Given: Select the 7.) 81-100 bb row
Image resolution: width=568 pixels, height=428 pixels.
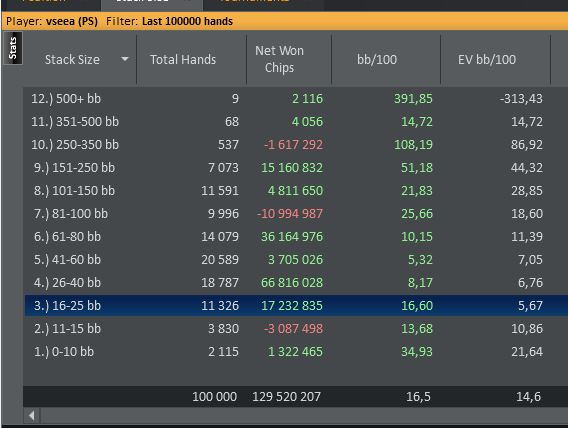Looking at the screenshot, I should [296, 214].
